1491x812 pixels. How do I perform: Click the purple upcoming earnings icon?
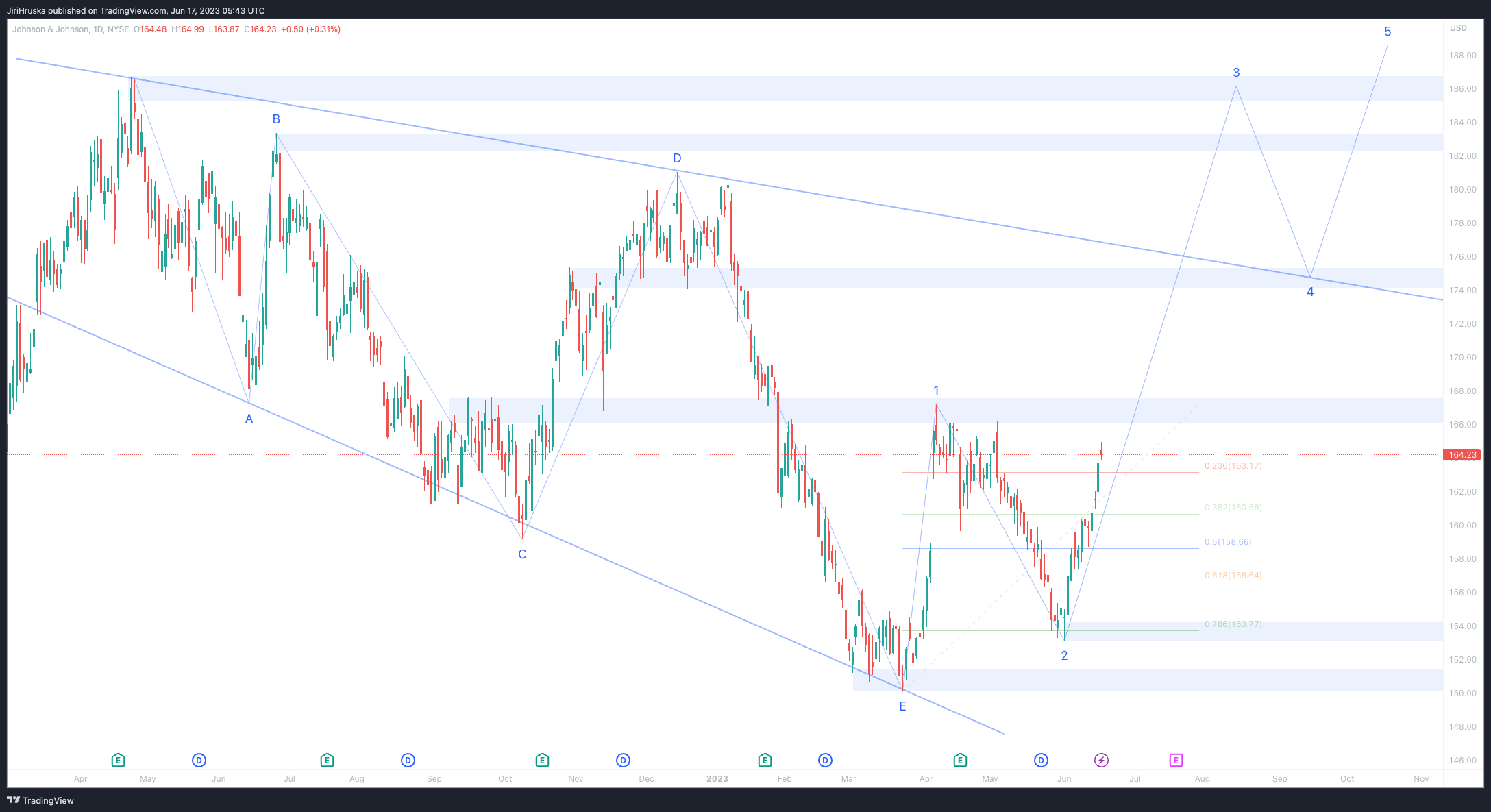click(x=1176, y=760)
